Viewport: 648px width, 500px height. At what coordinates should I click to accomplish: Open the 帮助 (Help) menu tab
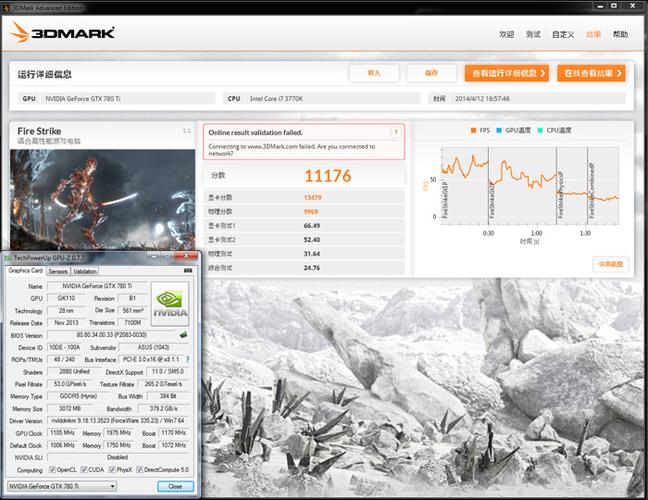620,34
